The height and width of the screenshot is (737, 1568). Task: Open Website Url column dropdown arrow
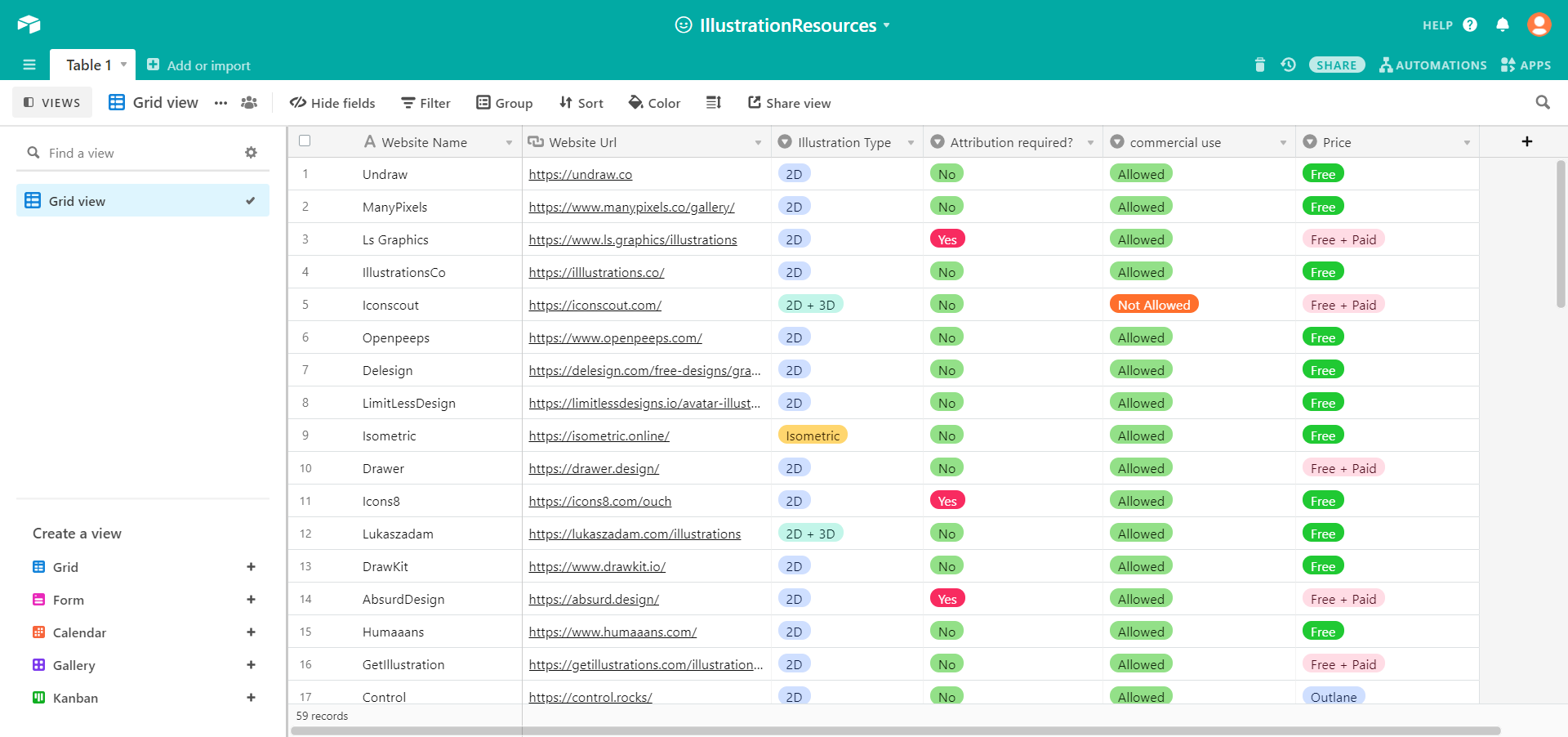pos(758,142)
